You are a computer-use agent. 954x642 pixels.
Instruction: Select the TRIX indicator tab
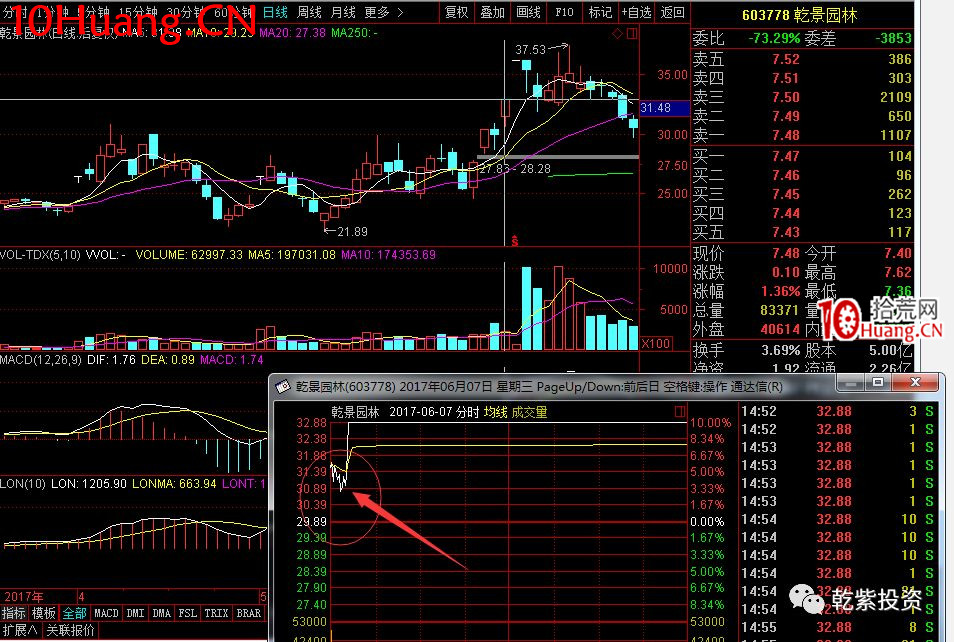[x=216, y=613]
